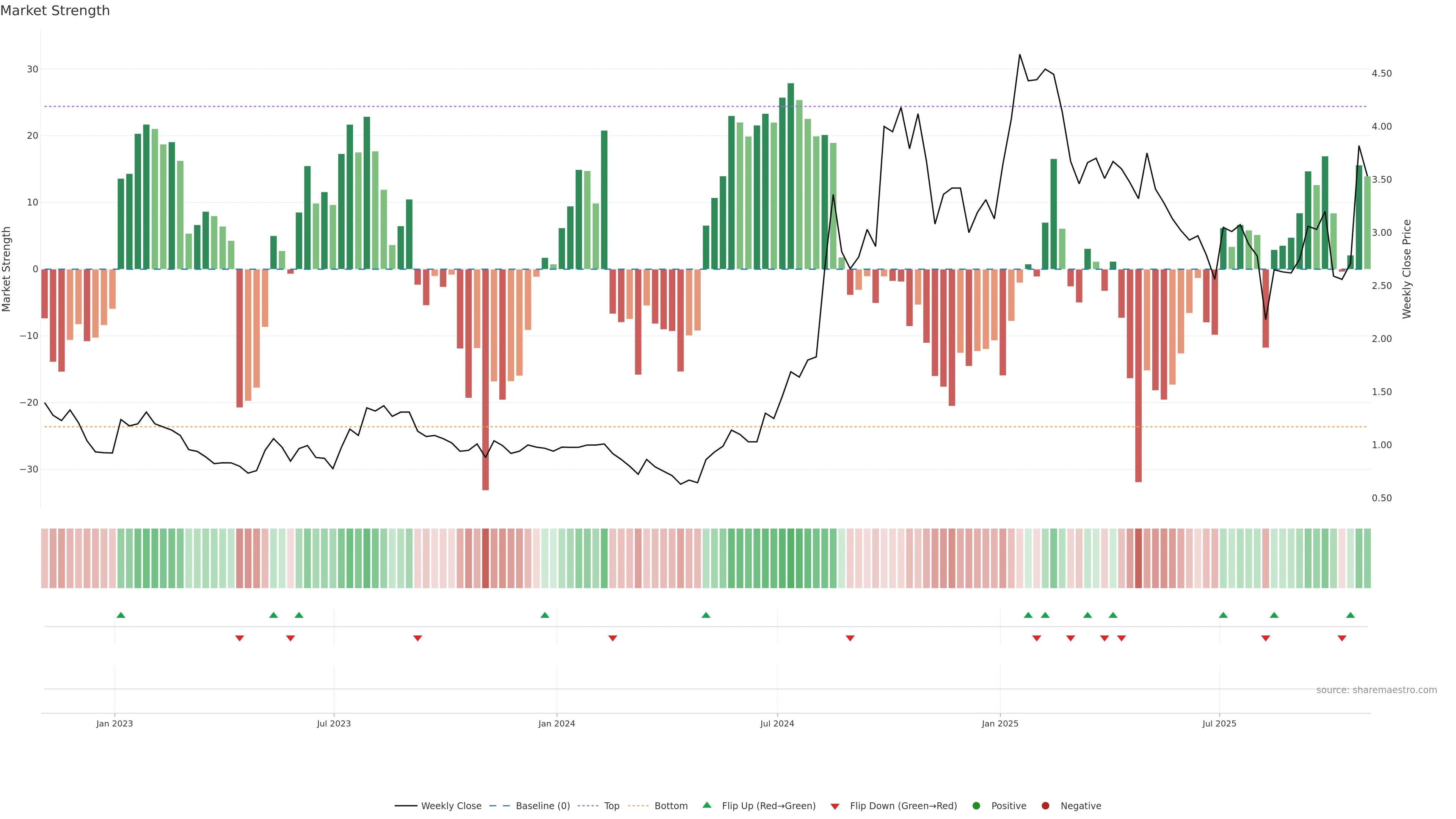1456x819 pixels.
Task: Click the Market Strength chart title
Action: pos(55,11)
